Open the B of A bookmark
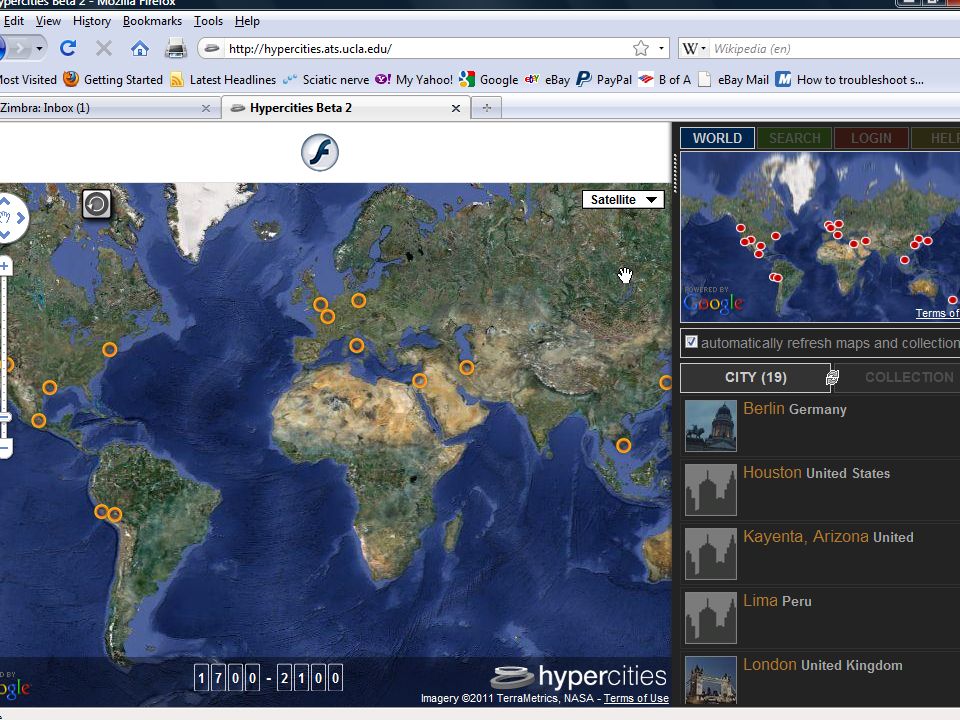Screen dimensions: 960x720 coord(664,80)
